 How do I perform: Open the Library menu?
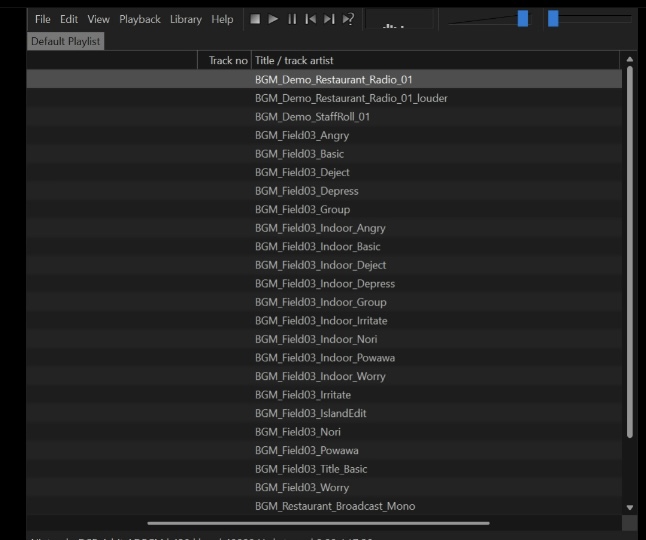186,19
